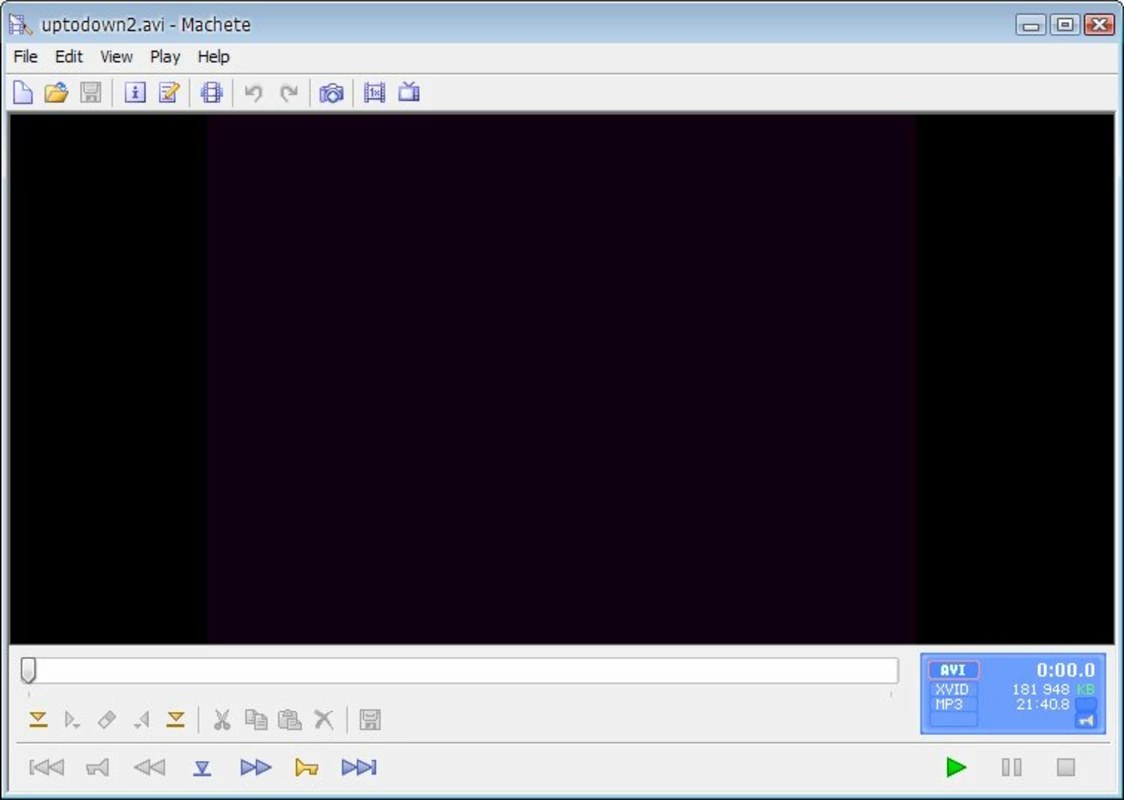Go to the end of the video

(x=359, y=768)
